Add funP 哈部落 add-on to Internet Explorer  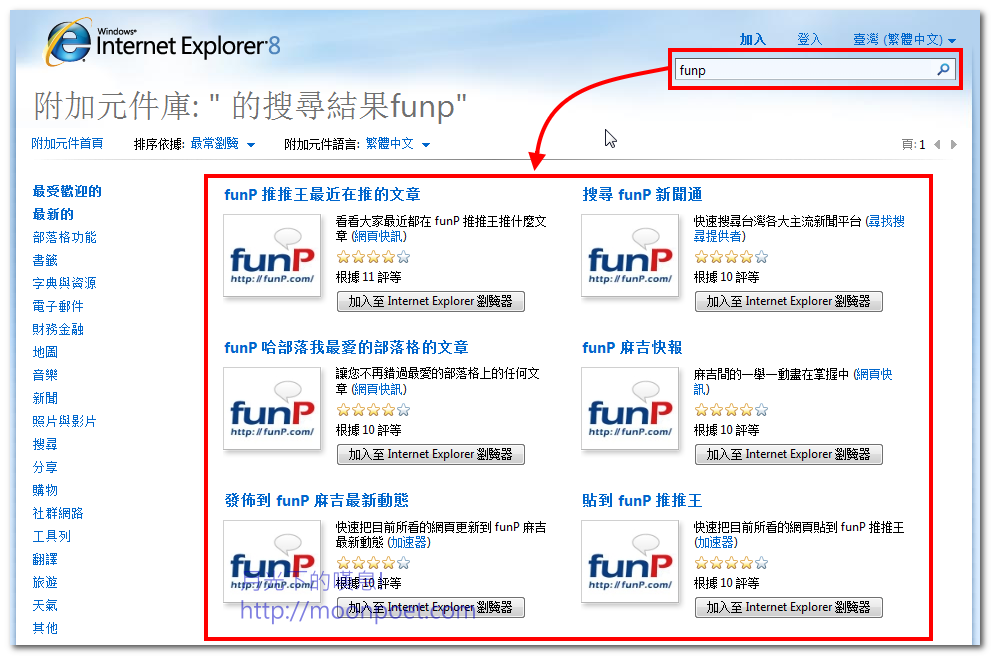click(430, 454)
